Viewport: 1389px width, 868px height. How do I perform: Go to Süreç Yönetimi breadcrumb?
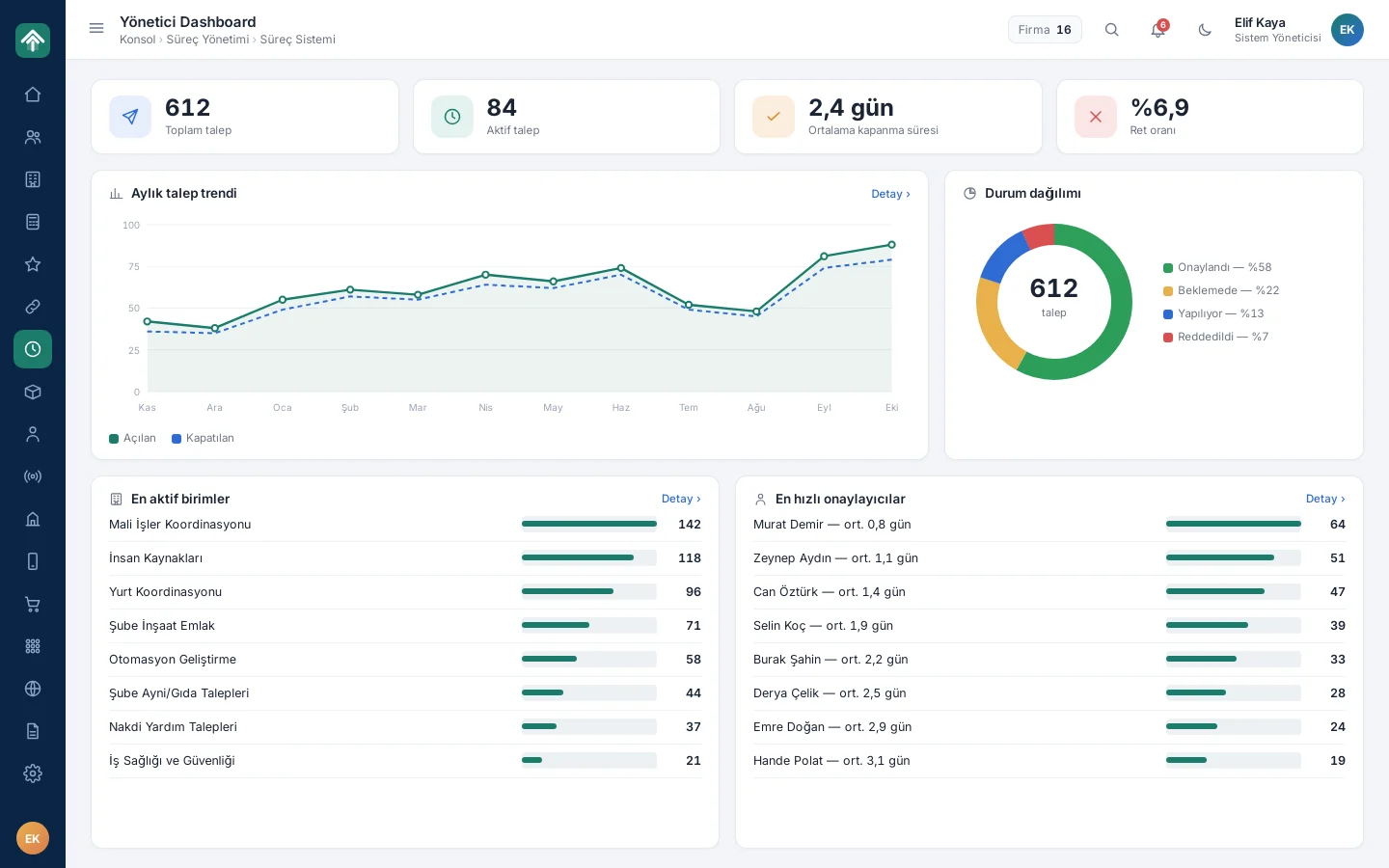coord(207,40)
